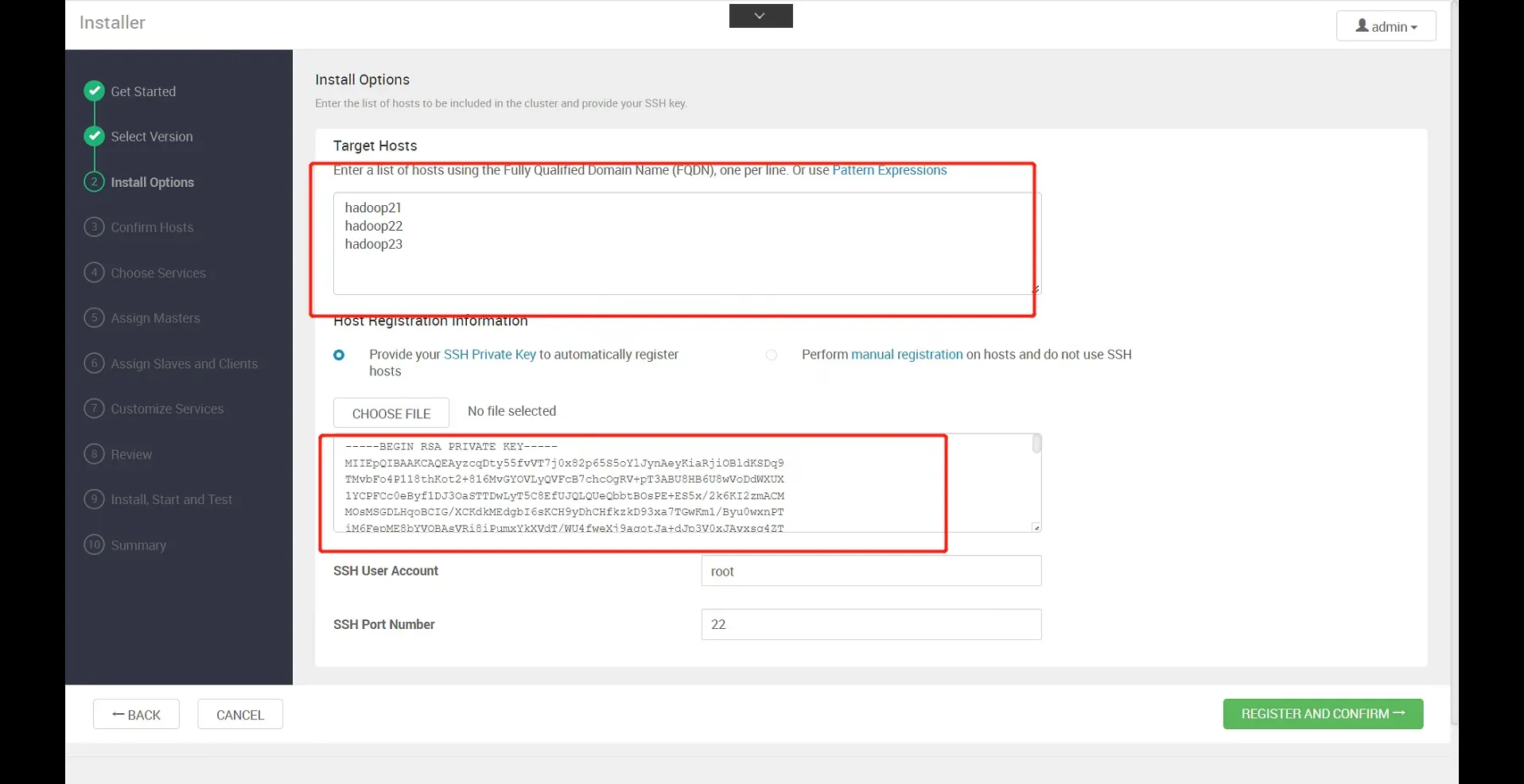The image size is (1524, 784).
Task: Open the admin user dropdown
Action: pyautogui.click(x=1386, y=26)
